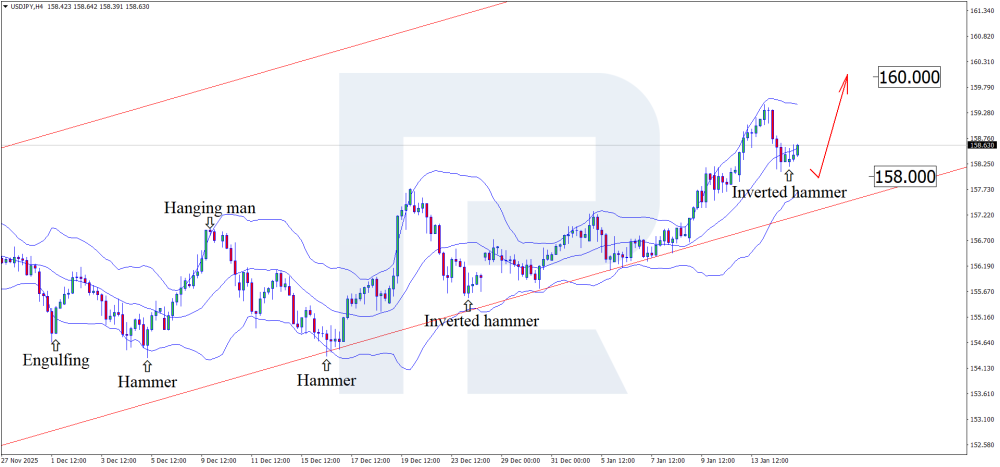Click arrow above Inverted hammer near 13 Jan

pyautogui.click(x=789, y=176)
